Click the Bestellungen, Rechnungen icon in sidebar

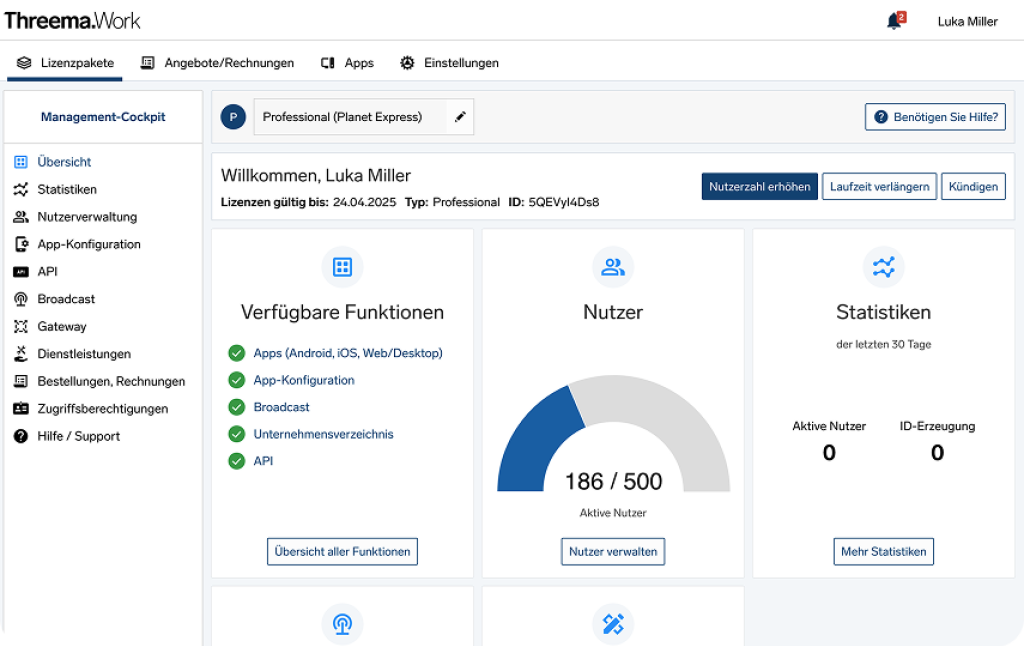pos(21,381)
